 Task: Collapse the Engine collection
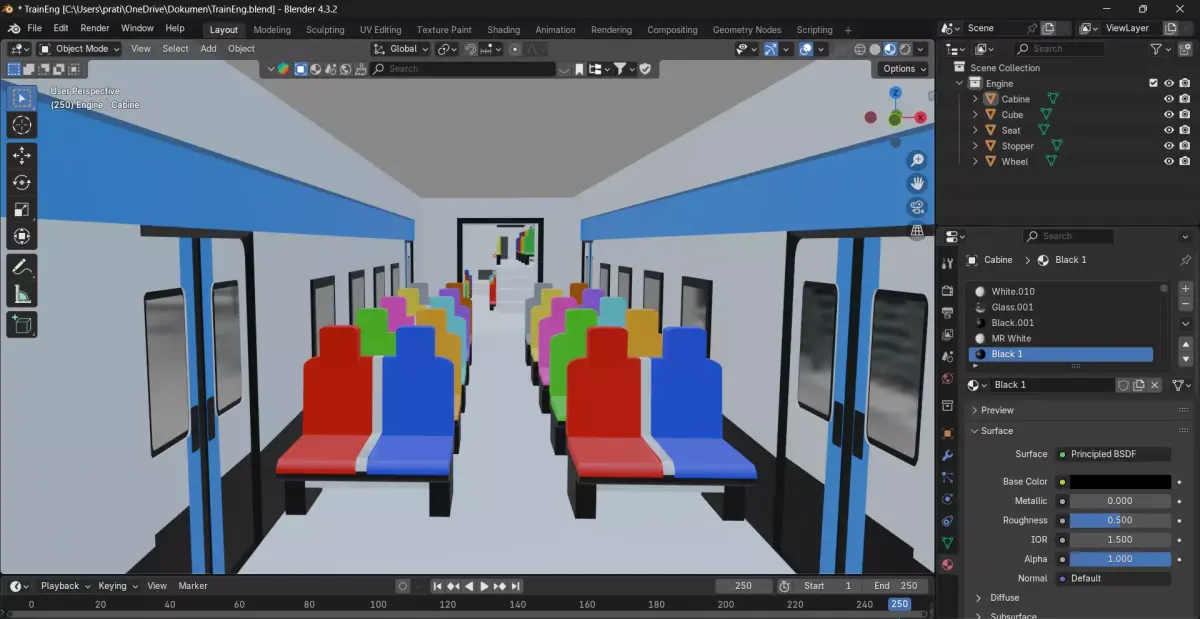point(960,84)
